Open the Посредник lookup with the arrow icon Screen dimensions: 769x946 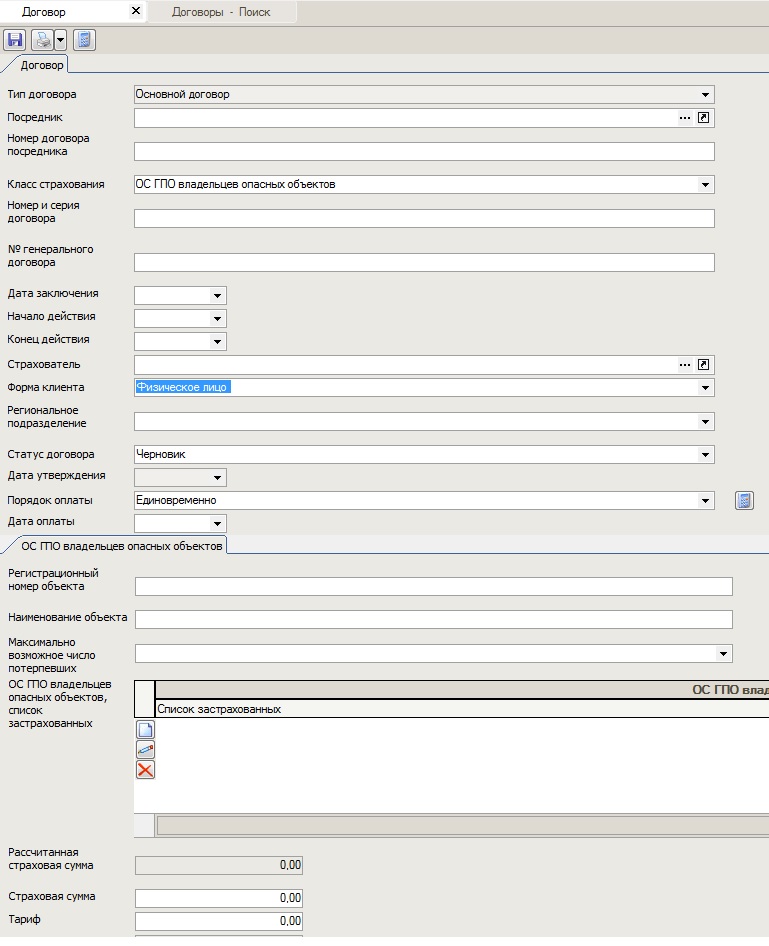pyautogui.click(x=704, y=118)
